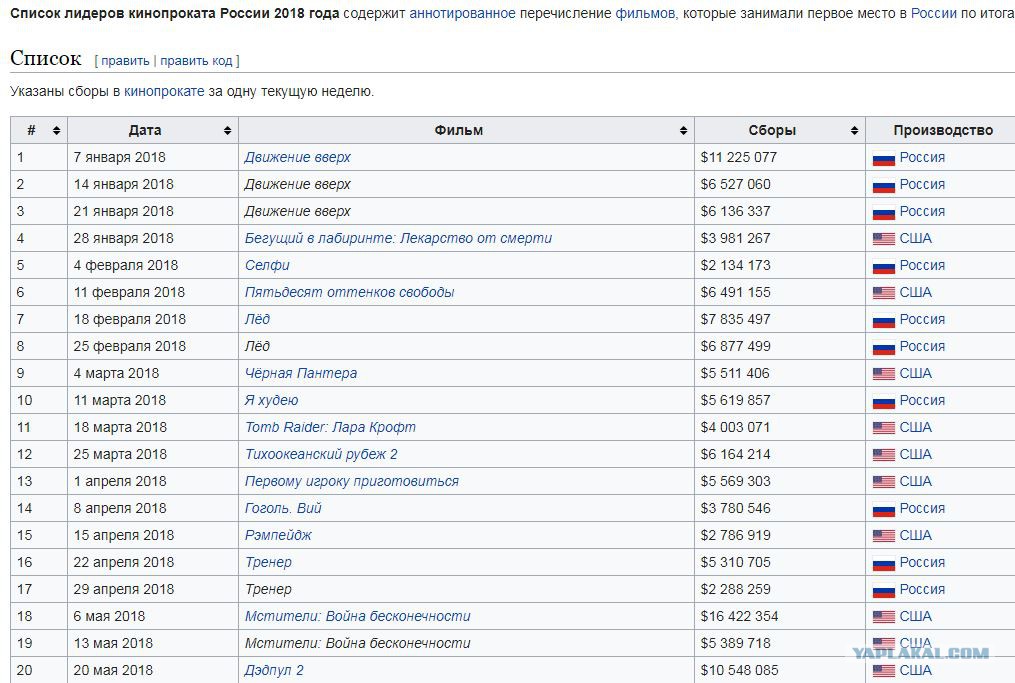Image resolution: width=1015 pixels, height=683 pixels.
Task: Select cell $10 548 085
Action: [x=779, y=670]
